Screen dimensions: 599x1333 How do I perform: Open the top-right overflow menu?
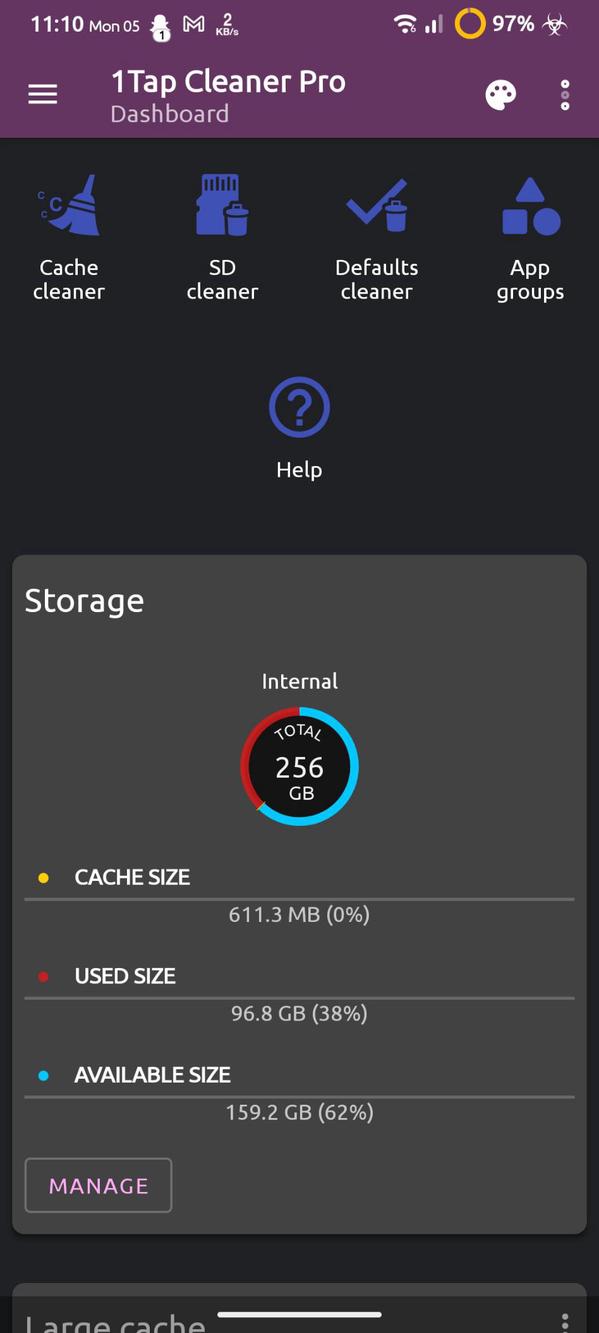(565, 93)
